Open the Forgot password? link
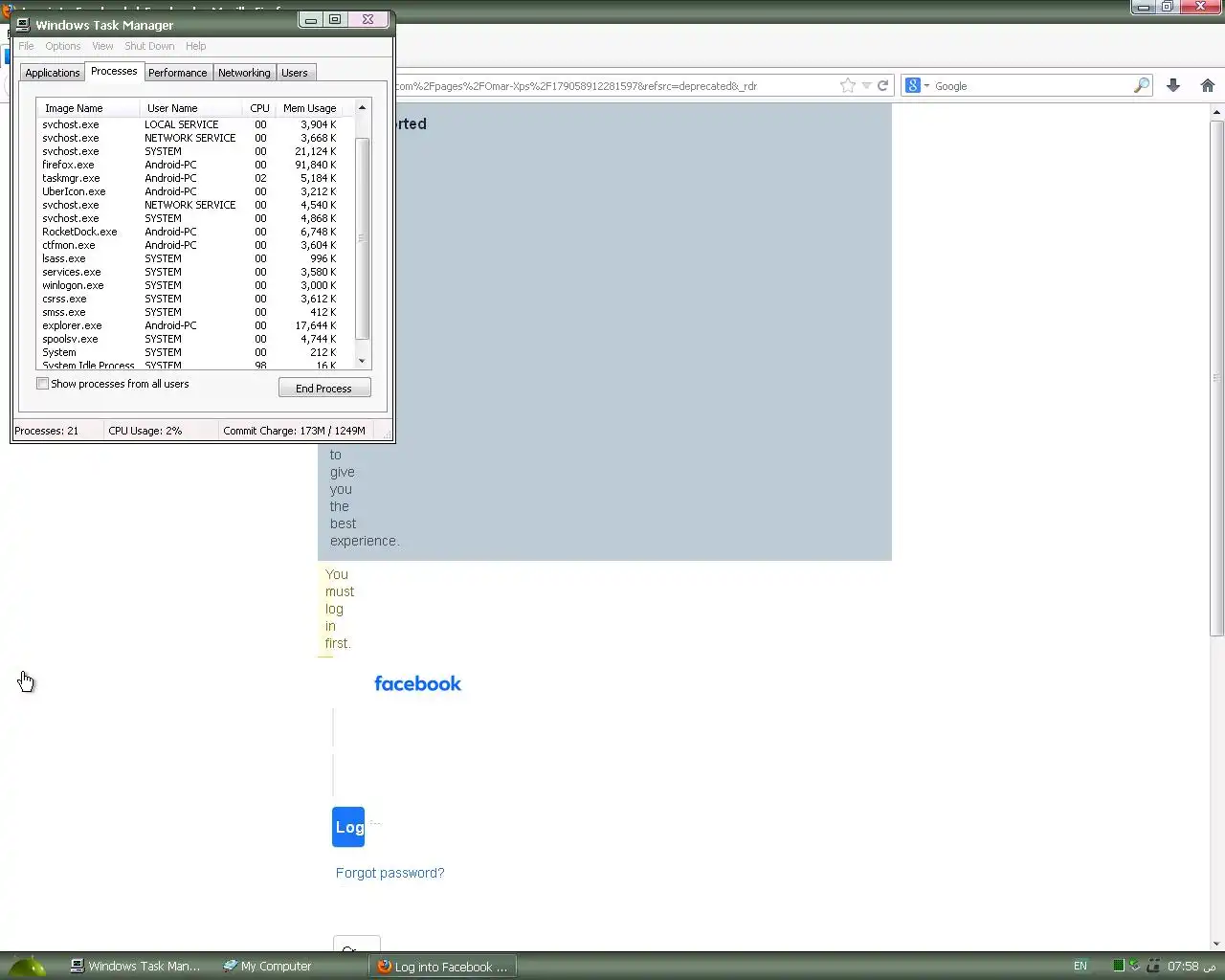Image resolution: width=1225 pixels, height=980 pixels. click(x=390, y=873)
